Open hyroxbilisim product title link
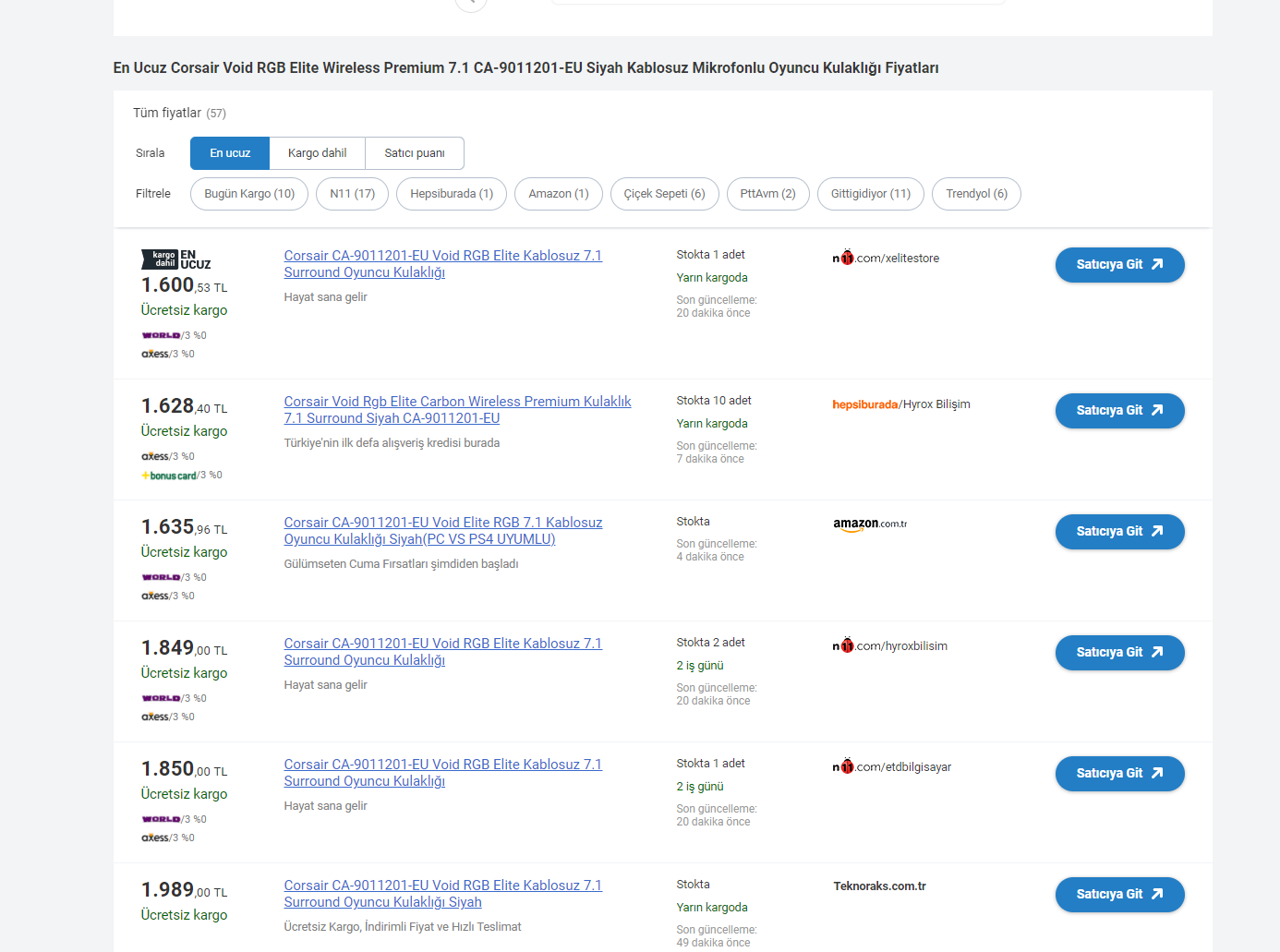 pos(443,652)
